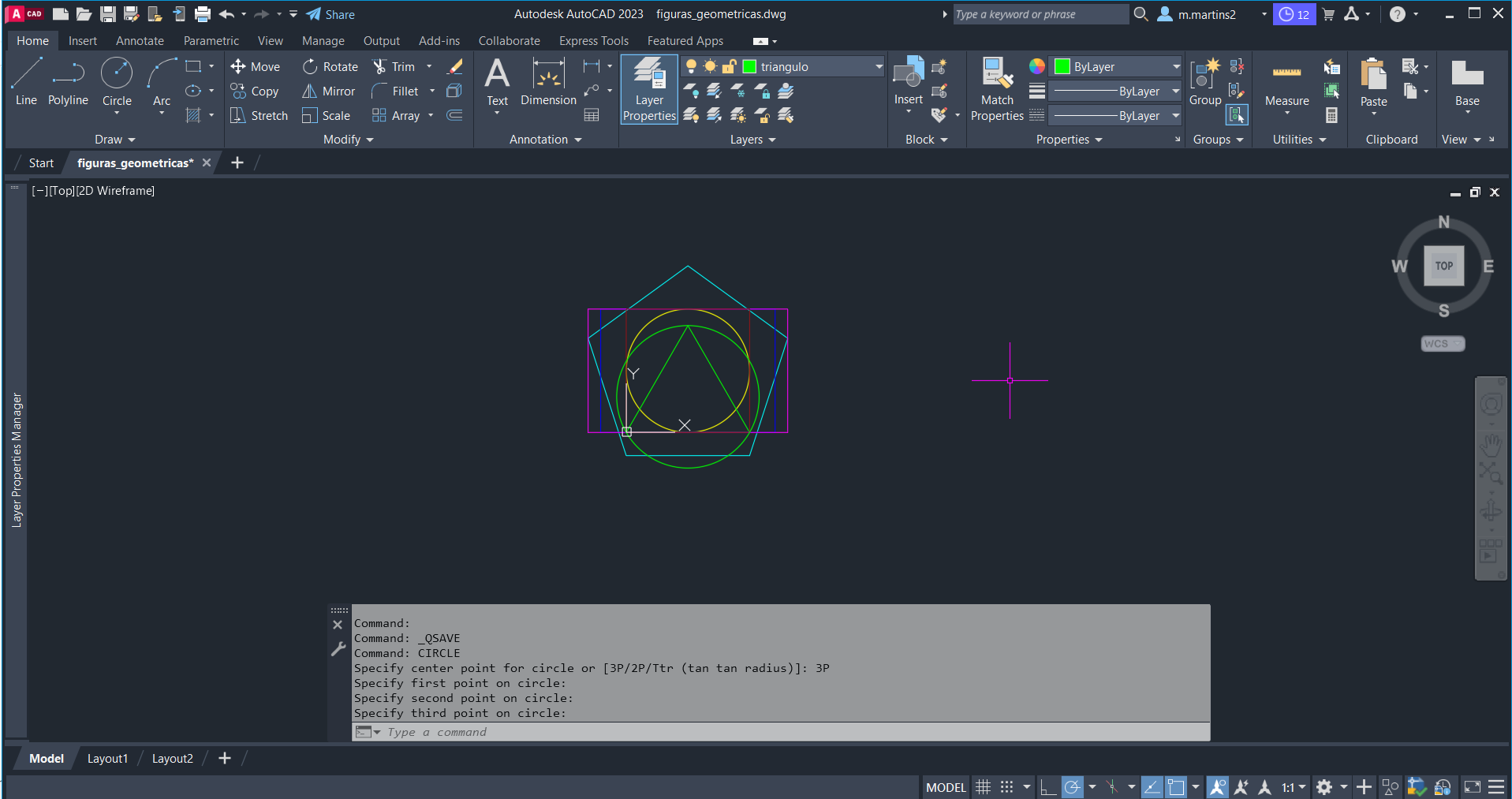Click the Share button
Viewport: 1512px width, 799px height.
pyautogui.click(x=330, y=14)
